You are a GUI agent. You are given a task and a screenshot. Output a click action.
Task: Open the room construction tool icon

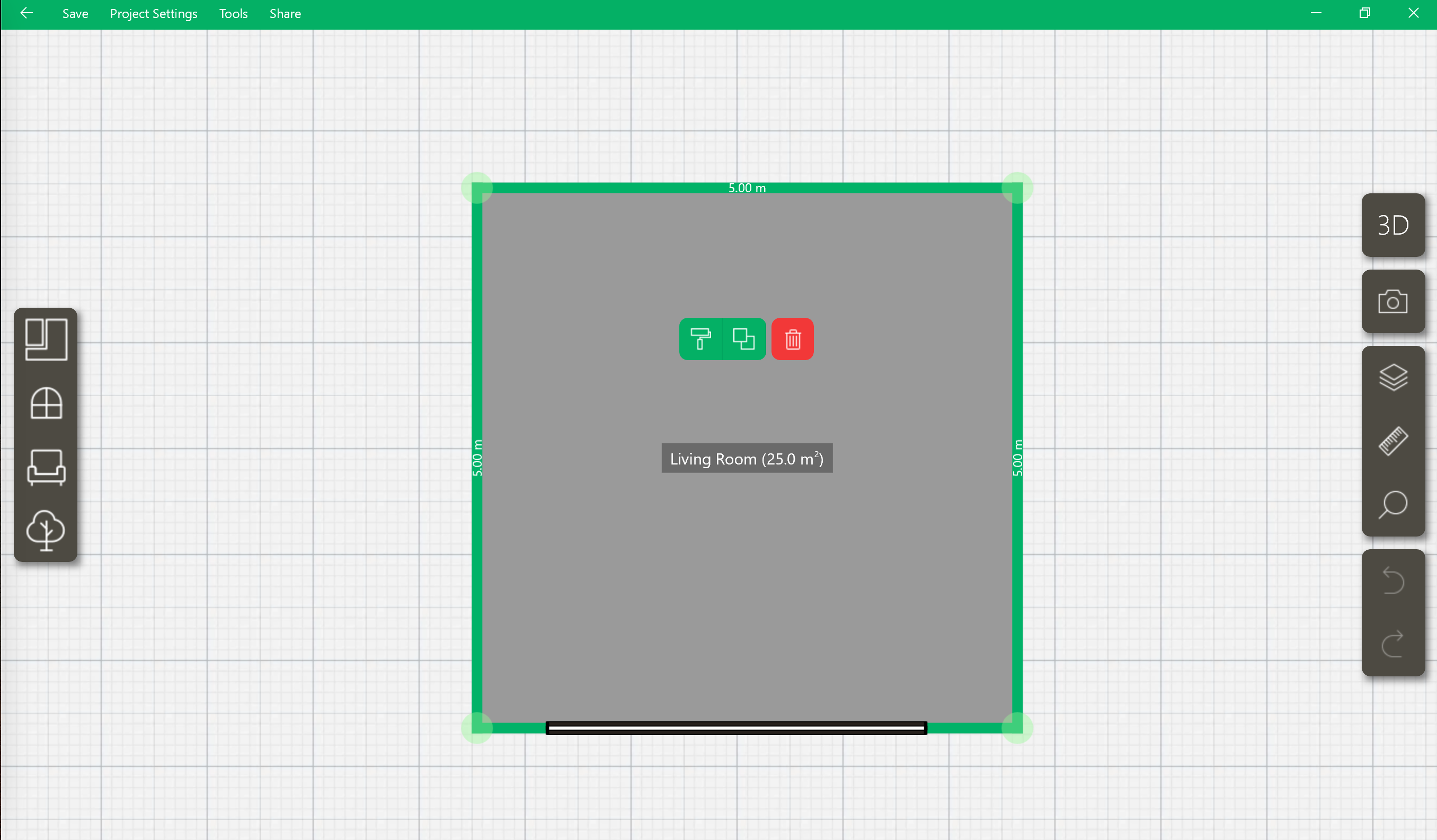(x=46, y=339)
